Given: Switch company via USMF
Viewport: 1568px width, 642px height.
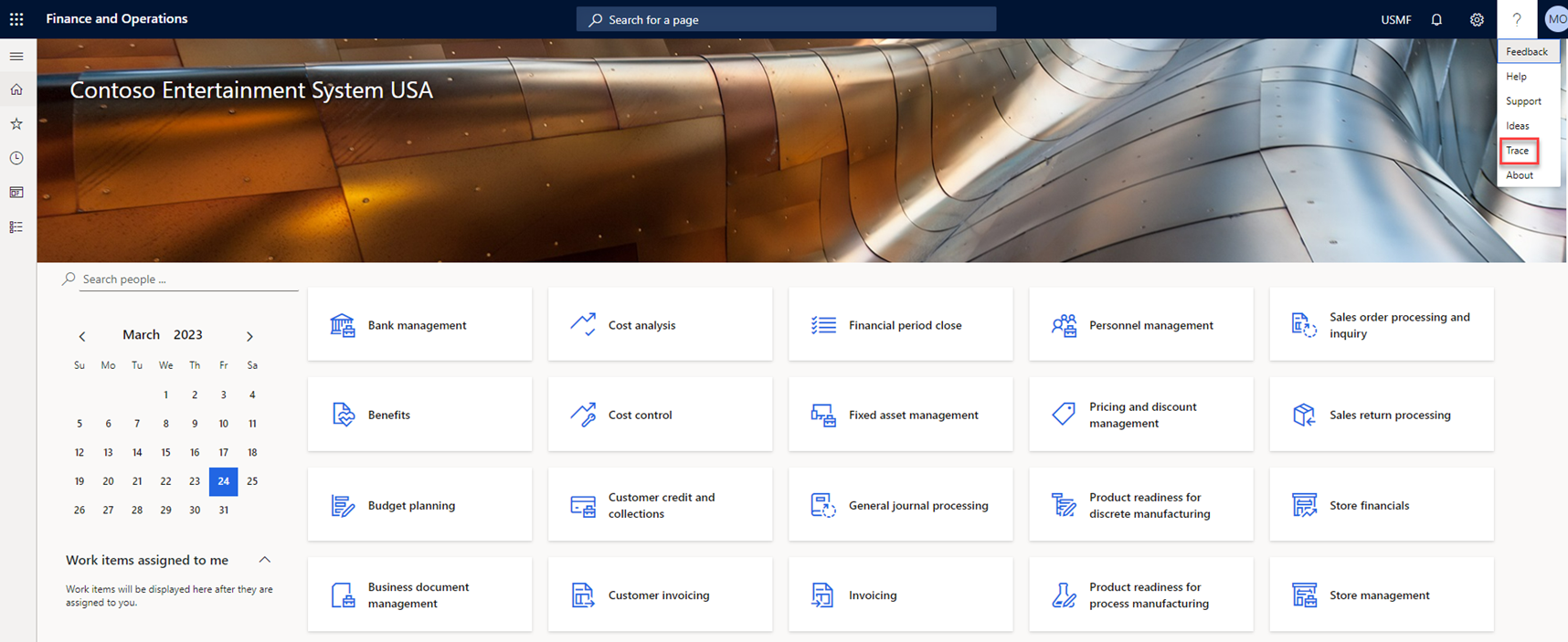Looking at the screenshot, I should click(x=1395, y=19).
